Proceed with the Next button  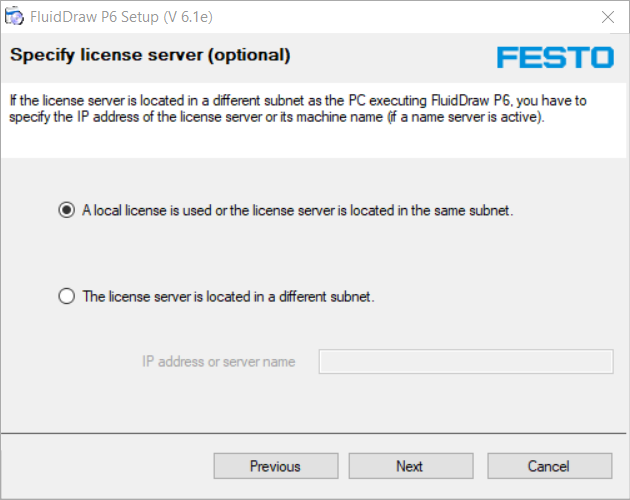point(411,466)
